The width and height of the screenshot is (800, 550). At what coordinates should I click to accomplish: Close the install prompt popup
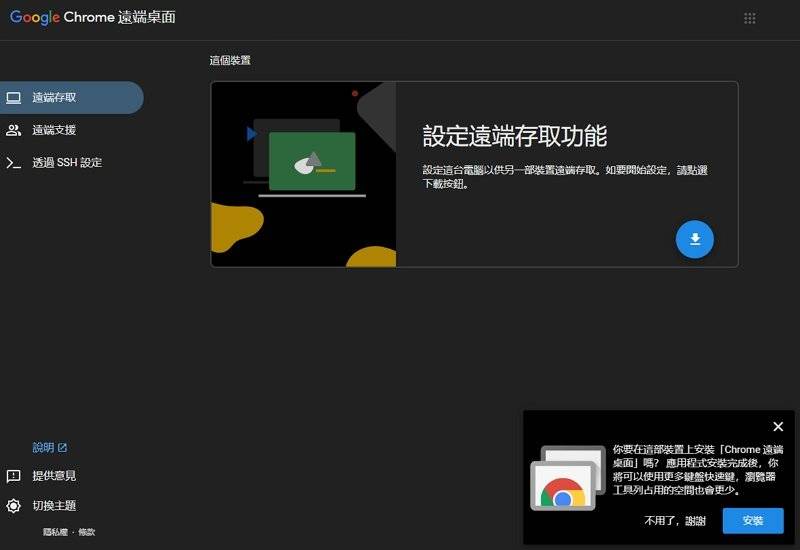coord(778,426)
